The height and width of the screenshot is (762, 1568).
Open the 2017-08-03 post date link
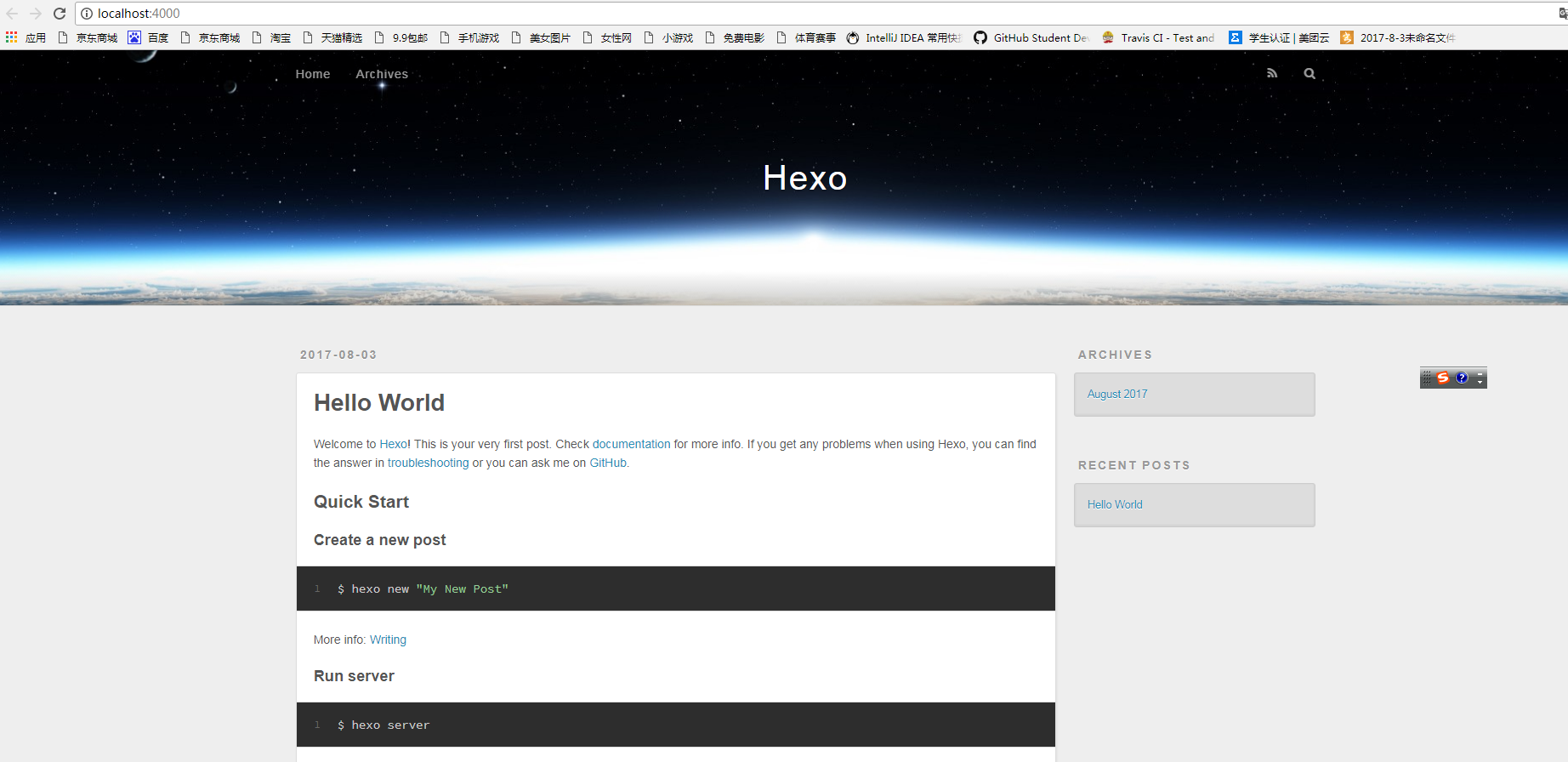(338, 355)
